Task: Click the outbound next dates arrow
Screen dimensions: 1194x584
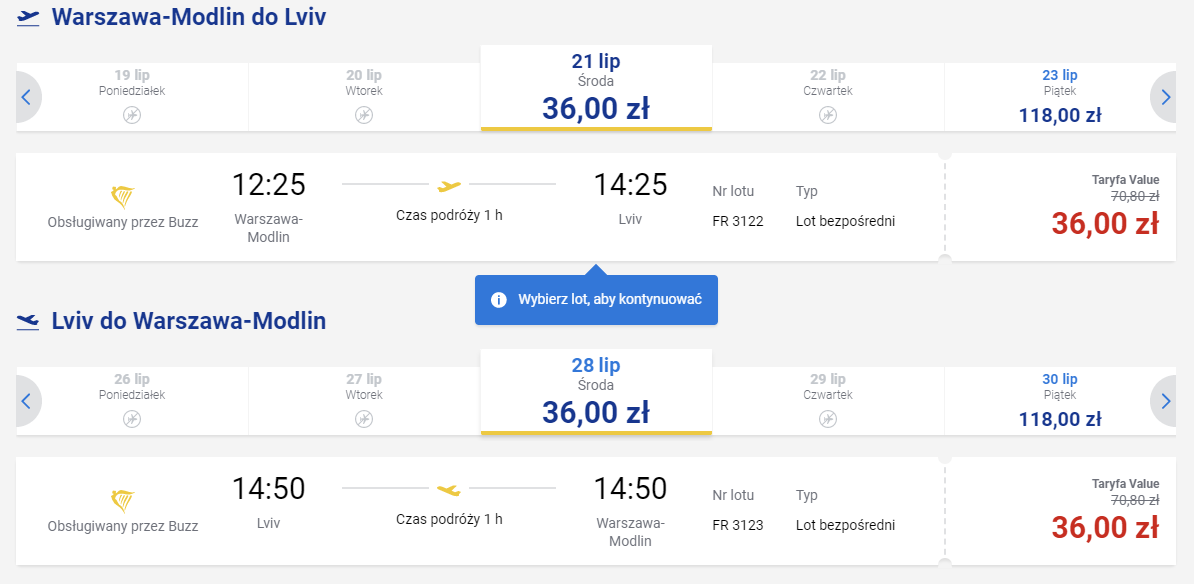Action: click(1164, 97)
